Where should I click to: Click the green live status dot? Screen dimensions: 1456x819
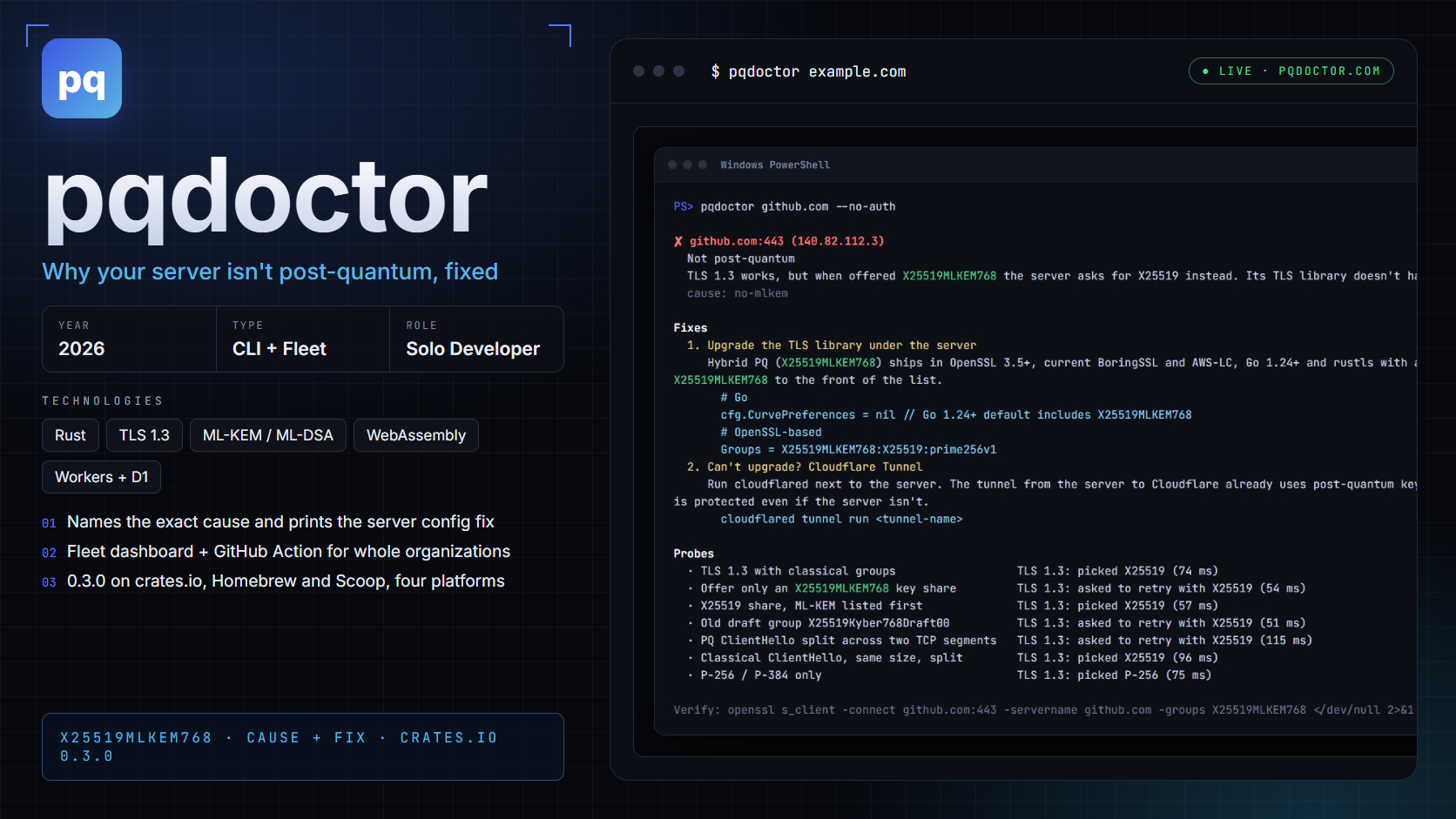[1205, 71]
